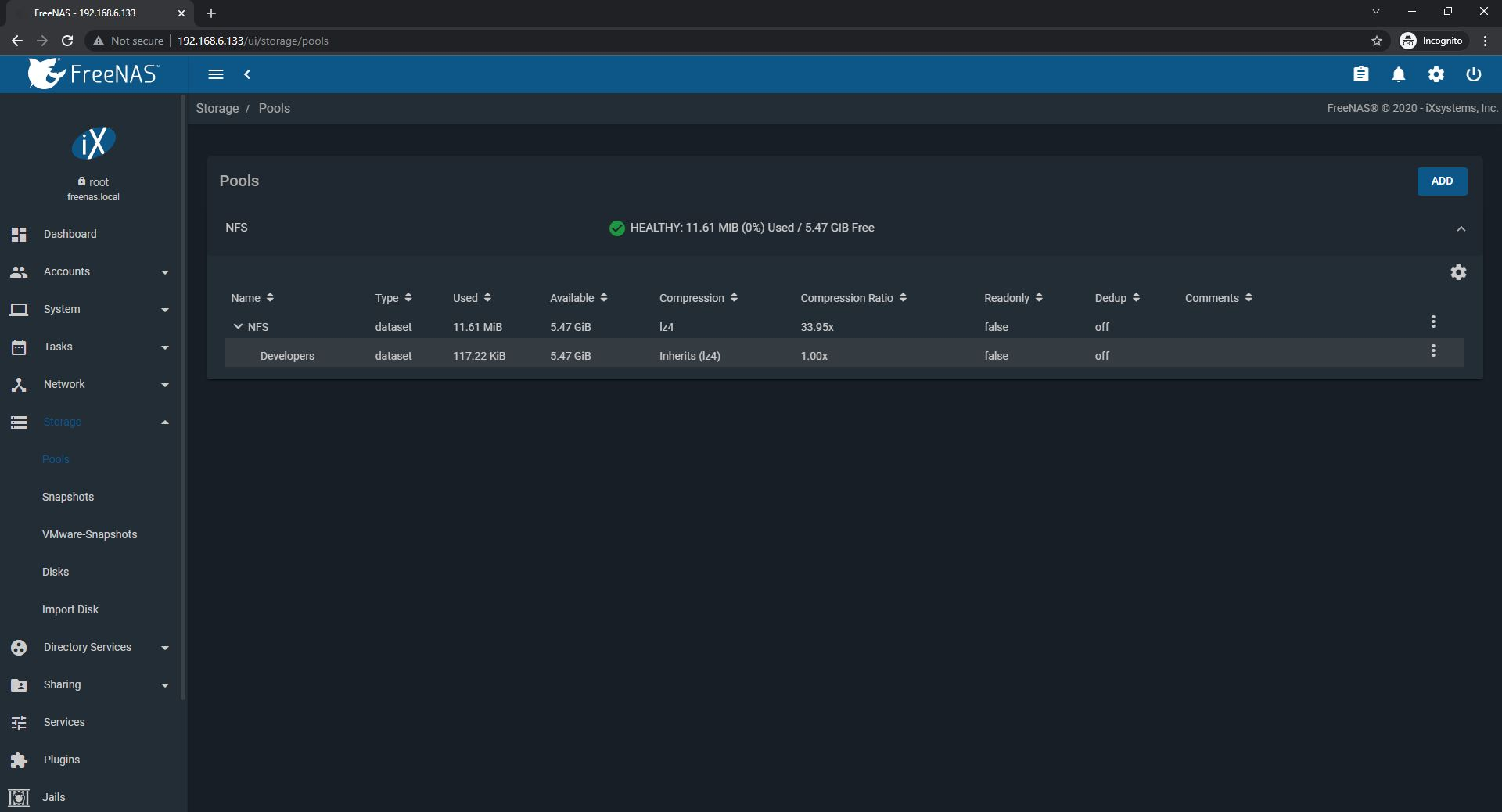Click the Dashboard sidebar icon
1502x812 pixels.
pyautogui.click(x=19, y=234)
